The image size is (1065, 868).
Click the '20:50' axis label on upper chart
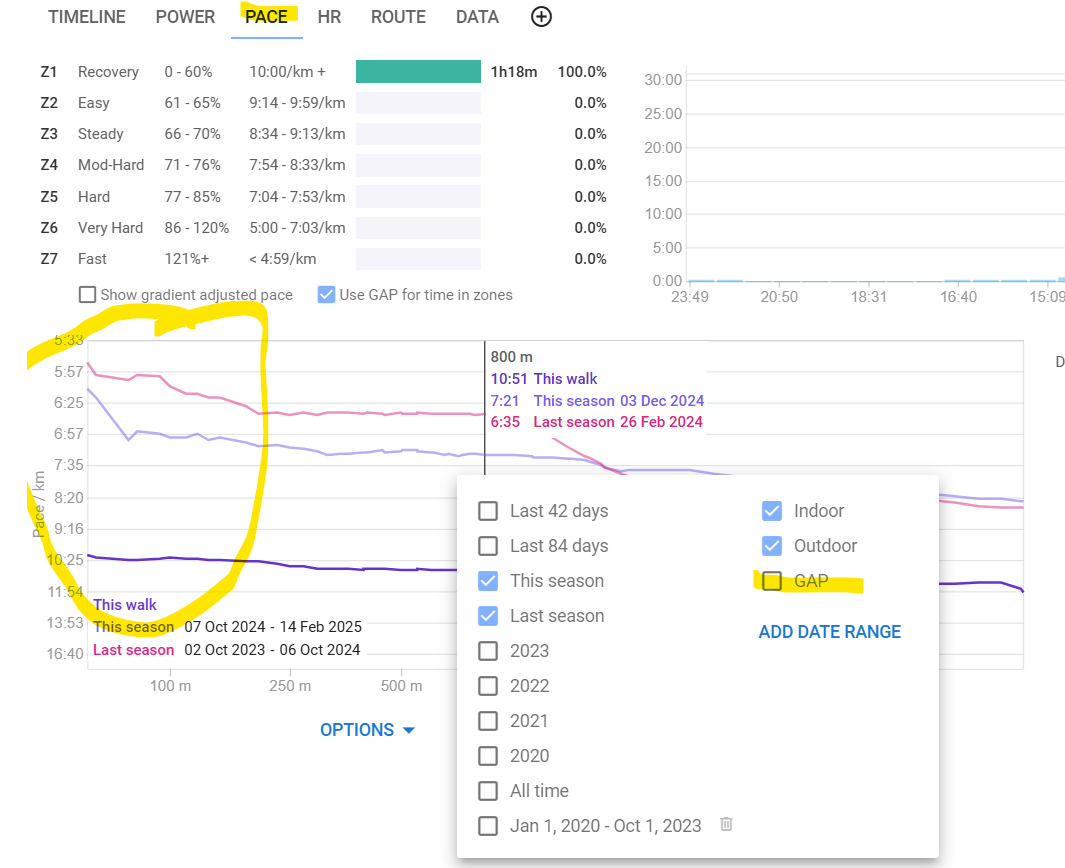[779, 297]
